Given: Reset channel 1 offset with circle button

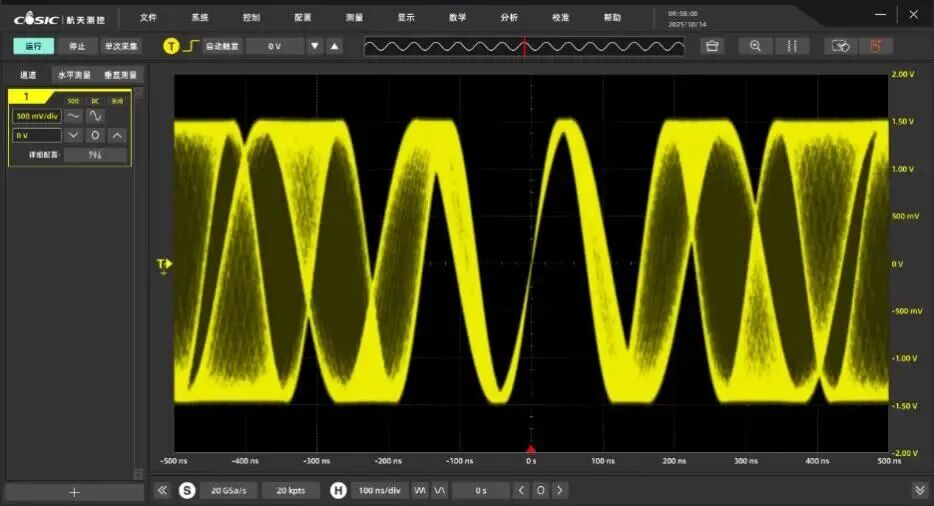Looking at the screenshot, I should tap(95, 135).
